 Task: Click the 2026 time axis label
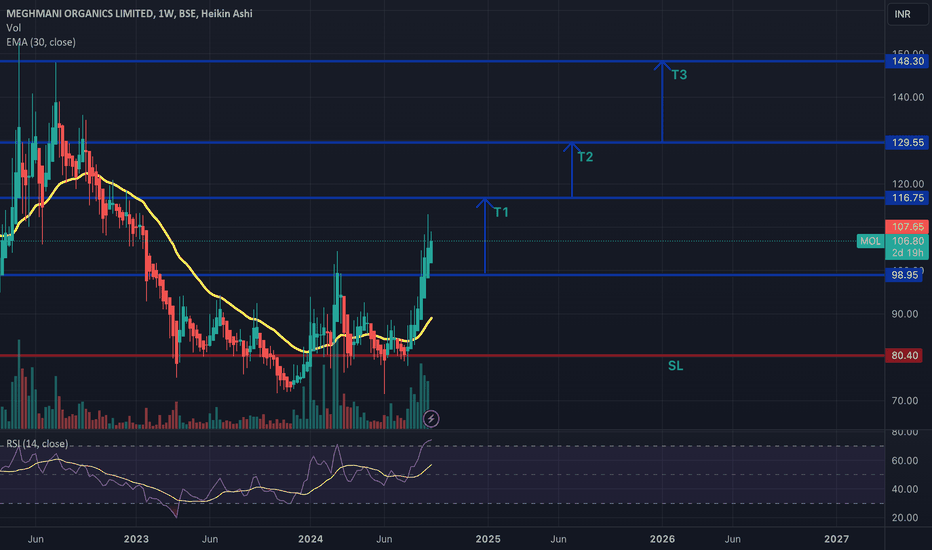point(662,539)
